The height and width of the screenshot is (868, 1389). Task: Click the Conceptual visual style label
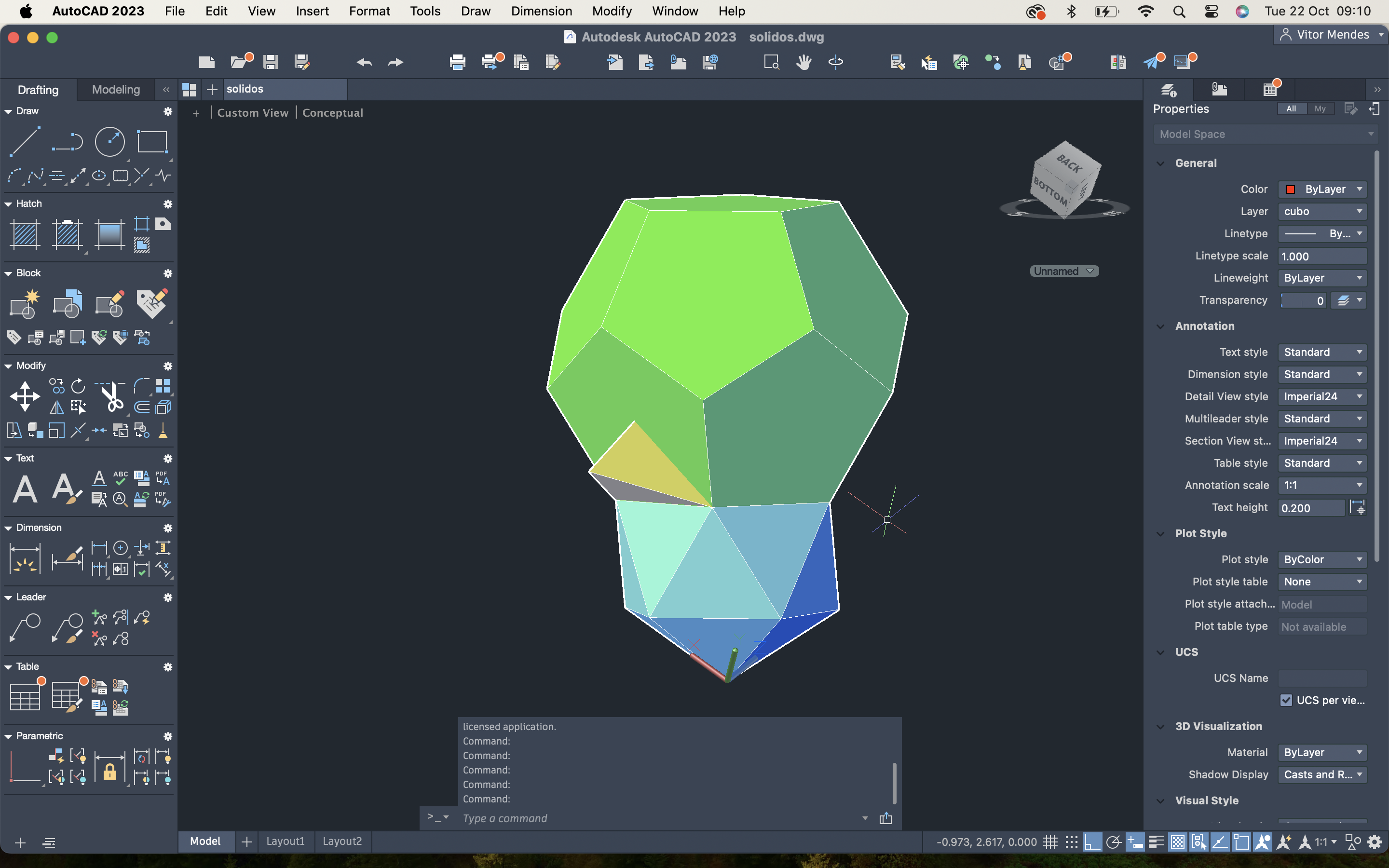pos(333,112)
